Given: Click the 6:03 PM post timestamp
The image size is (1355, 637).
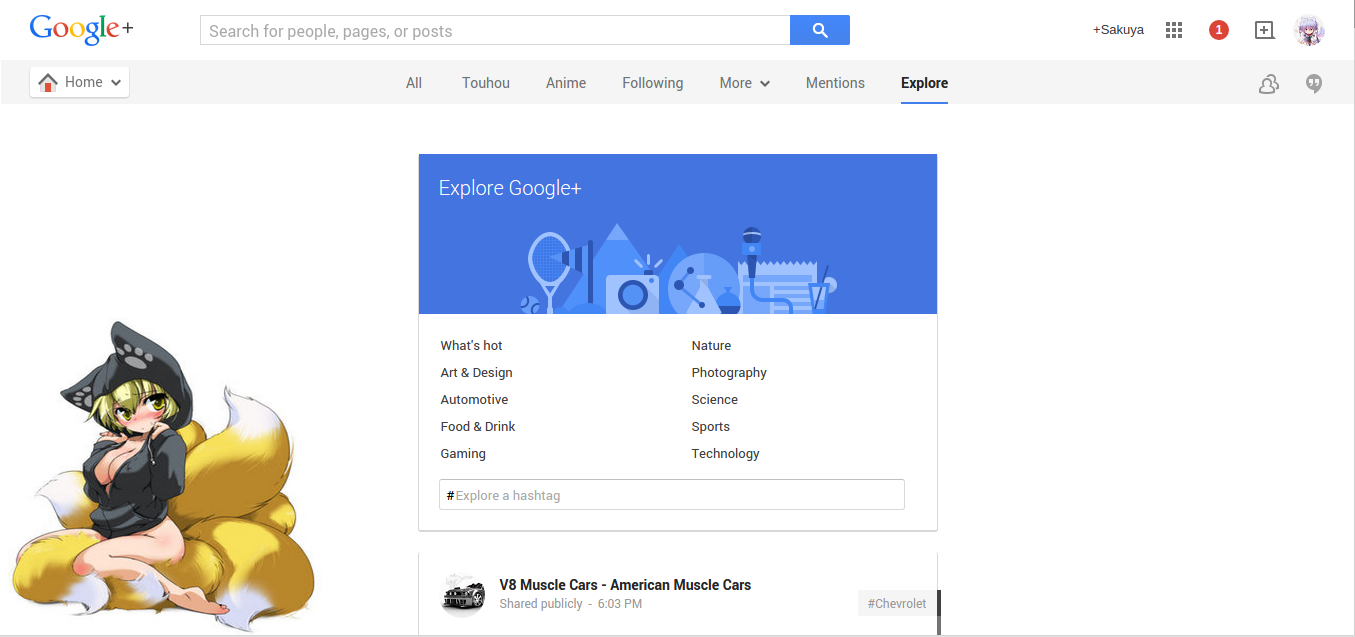Looking at the screenshot, I should coord(620,604).
